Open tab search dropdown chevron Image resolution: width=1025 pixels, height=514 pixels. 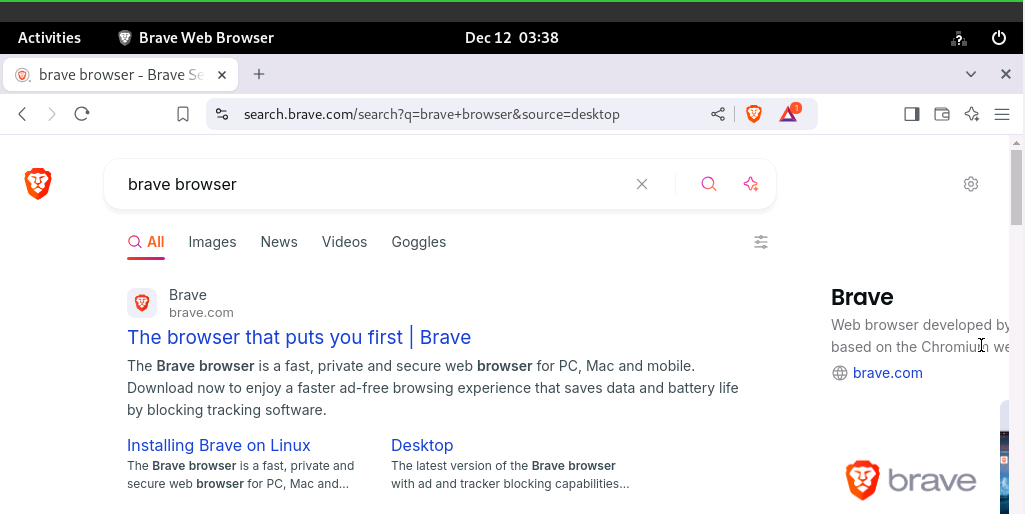point(971,75)
